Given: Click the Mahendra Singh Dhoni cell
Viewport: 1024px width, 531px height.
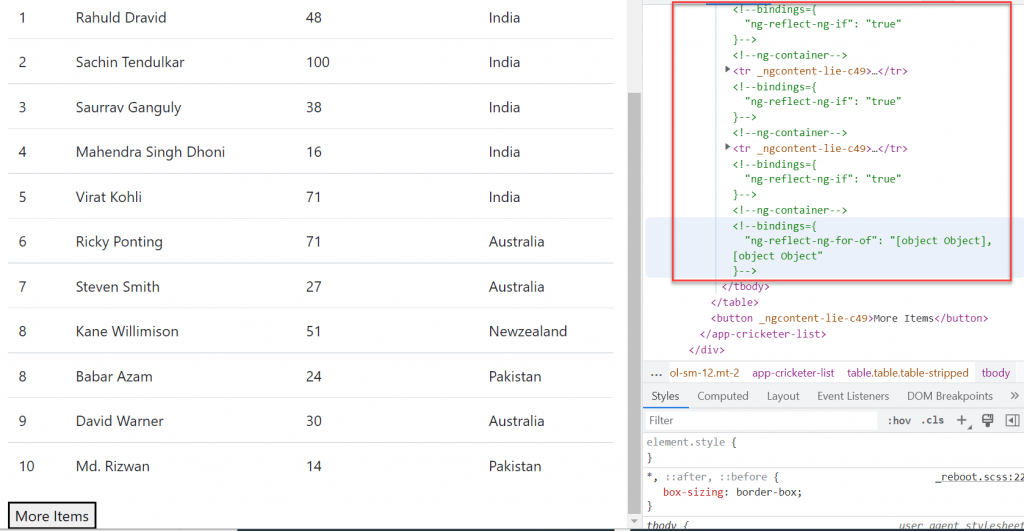Looking at the screenshot, I should tap(150, 152).
